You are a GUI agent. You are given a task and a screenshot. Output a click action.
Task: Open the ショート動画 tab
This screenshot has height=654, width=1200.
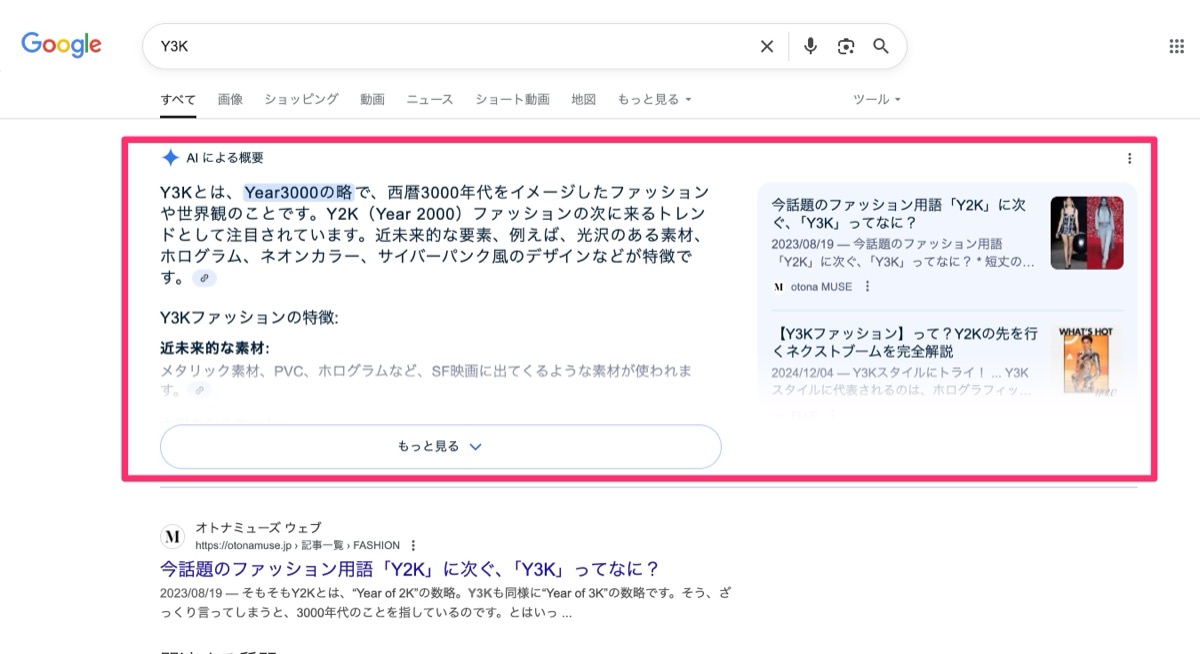point(512,99)
